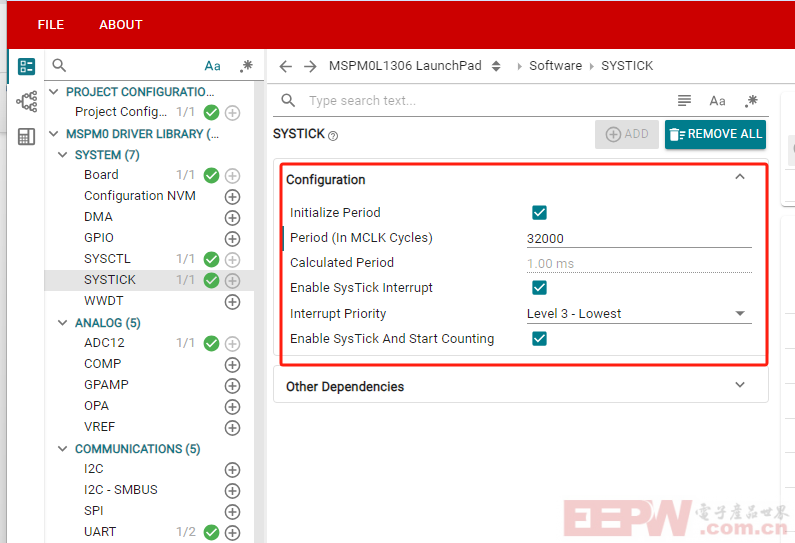The height and width of the screenshot is (543, 795).
Task: Add a Configuration NVM instance
Action: pyautogui.click(x=232, y=197)
